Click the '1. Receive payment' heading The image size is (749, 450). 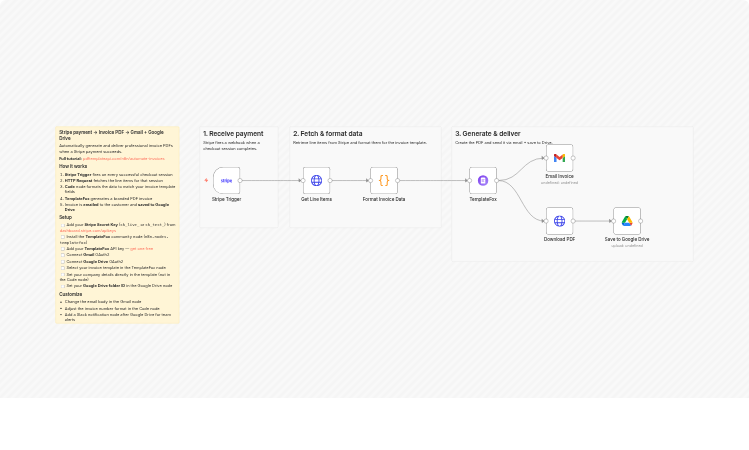click(x=233, y=134)
